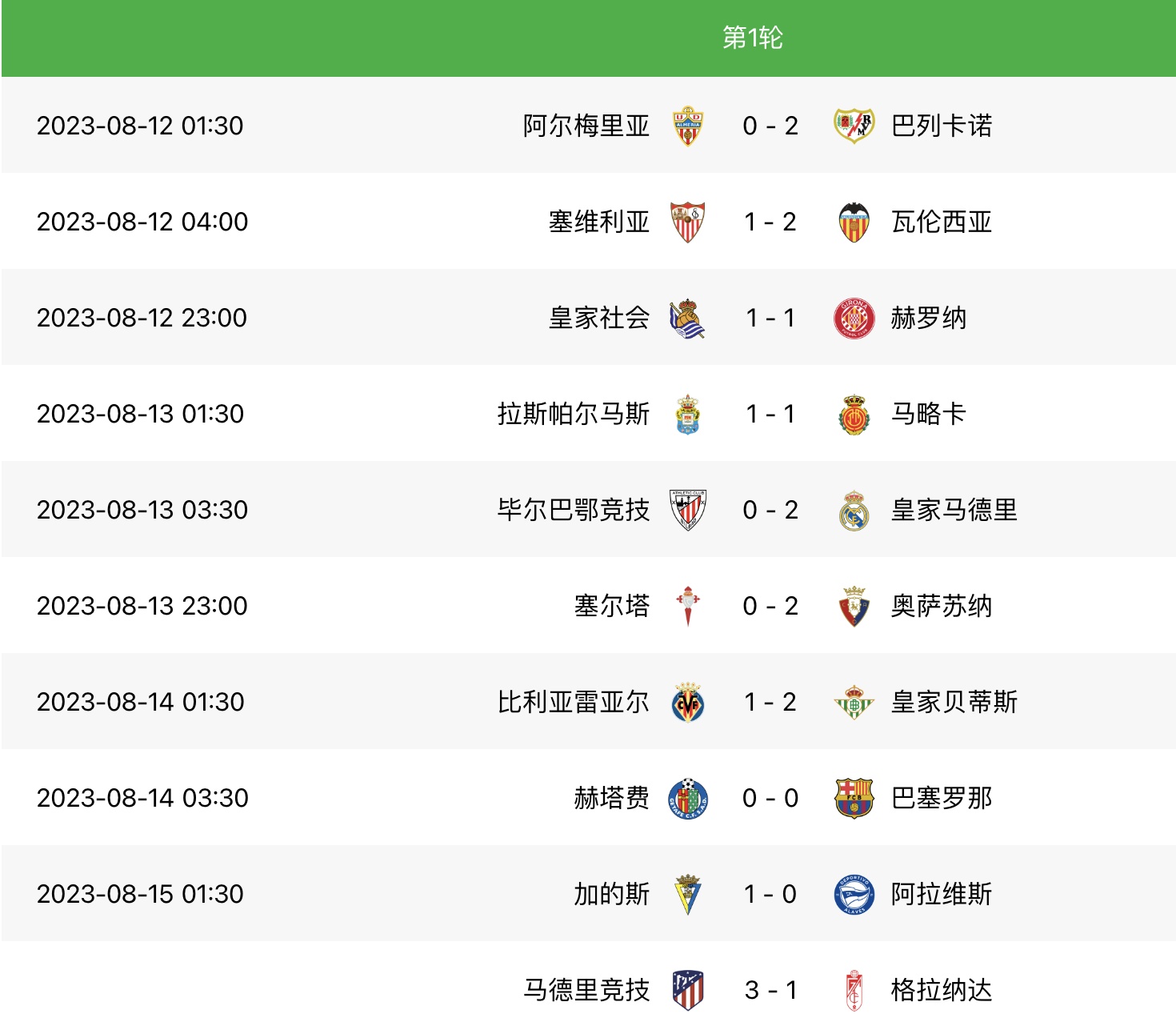This screenshot has width=1176, height=1026.
Task: Click the Real Sociedad crest
Action: (687, 318)
